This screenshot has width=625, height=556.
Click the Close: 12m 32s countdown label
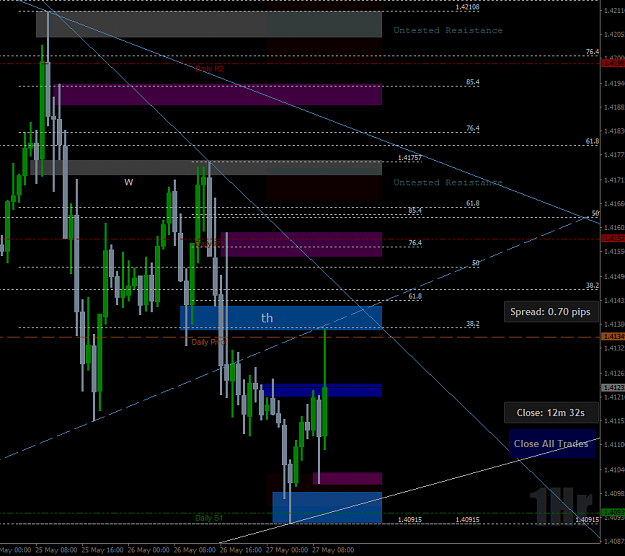coord(550,413)
